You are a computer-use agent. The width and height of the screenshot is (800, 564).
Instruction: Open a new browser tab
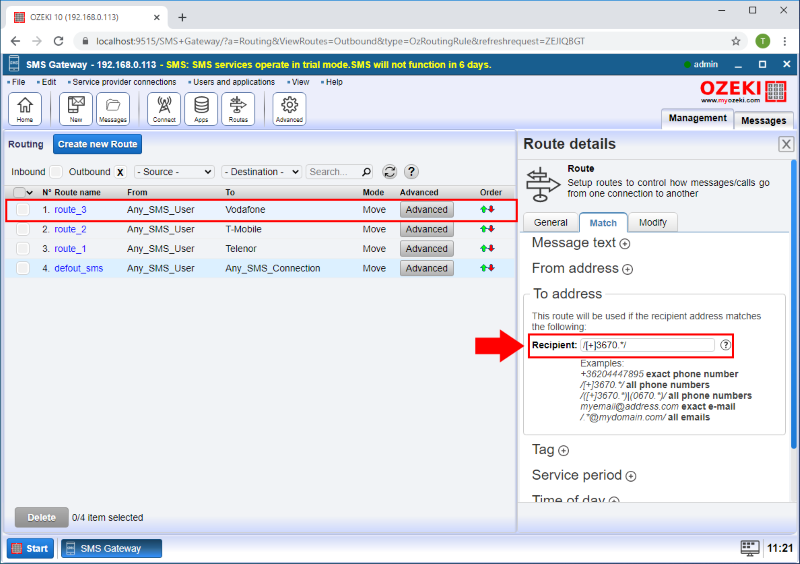pos(182,17)
